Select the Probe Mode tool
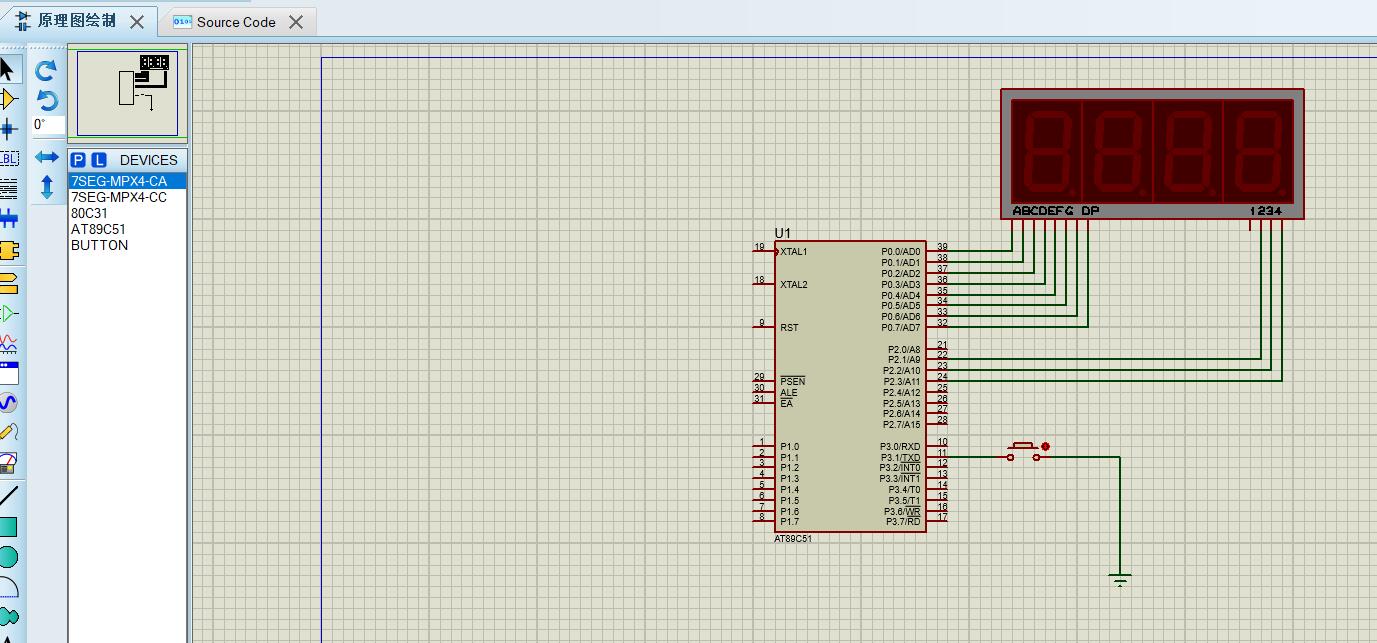Viewport: 1377px width, 643px height. 7,433
